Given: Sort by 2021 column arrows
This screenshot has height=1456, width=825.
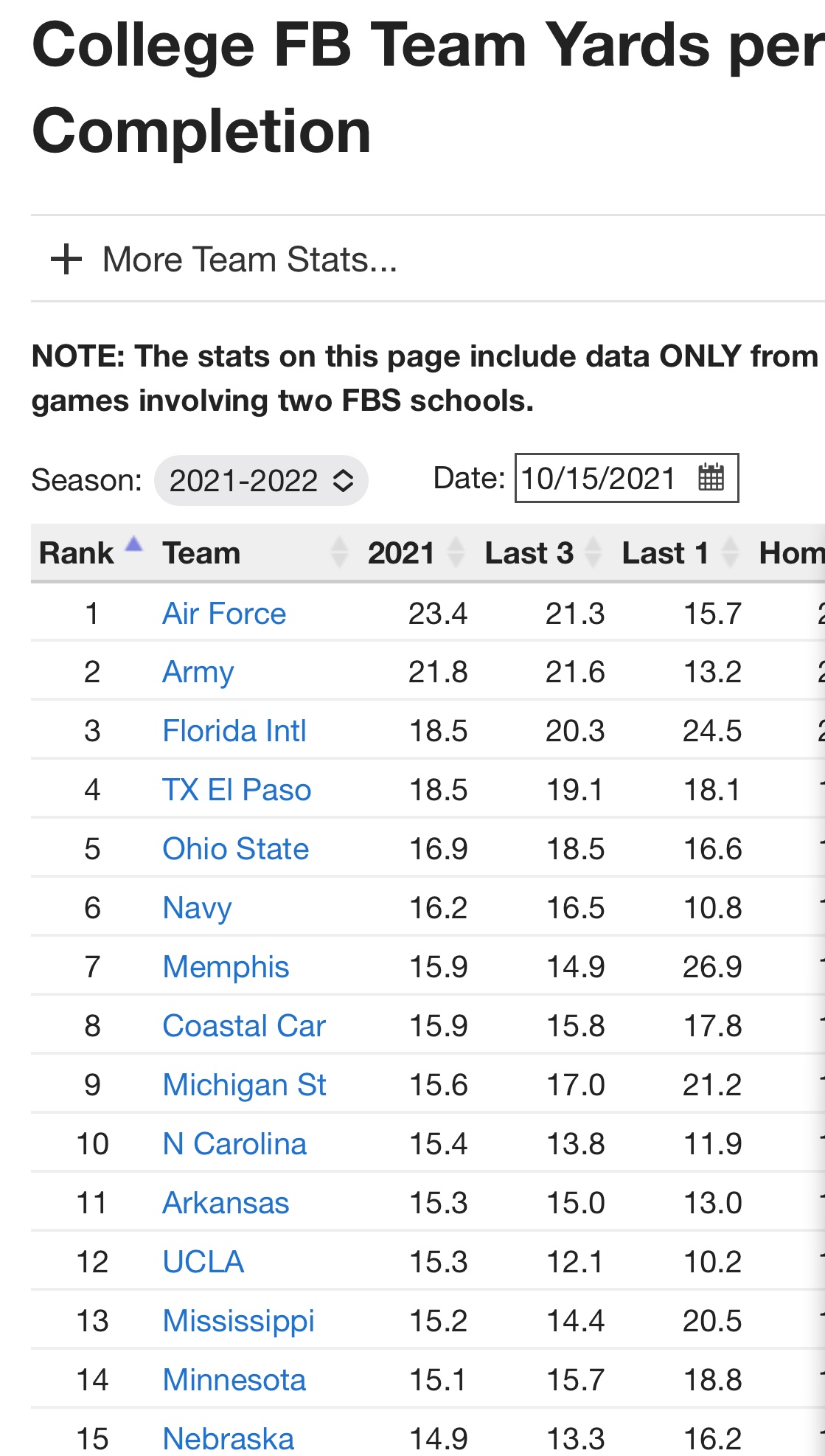Looking at the screenshot, I should coord(456,552).
